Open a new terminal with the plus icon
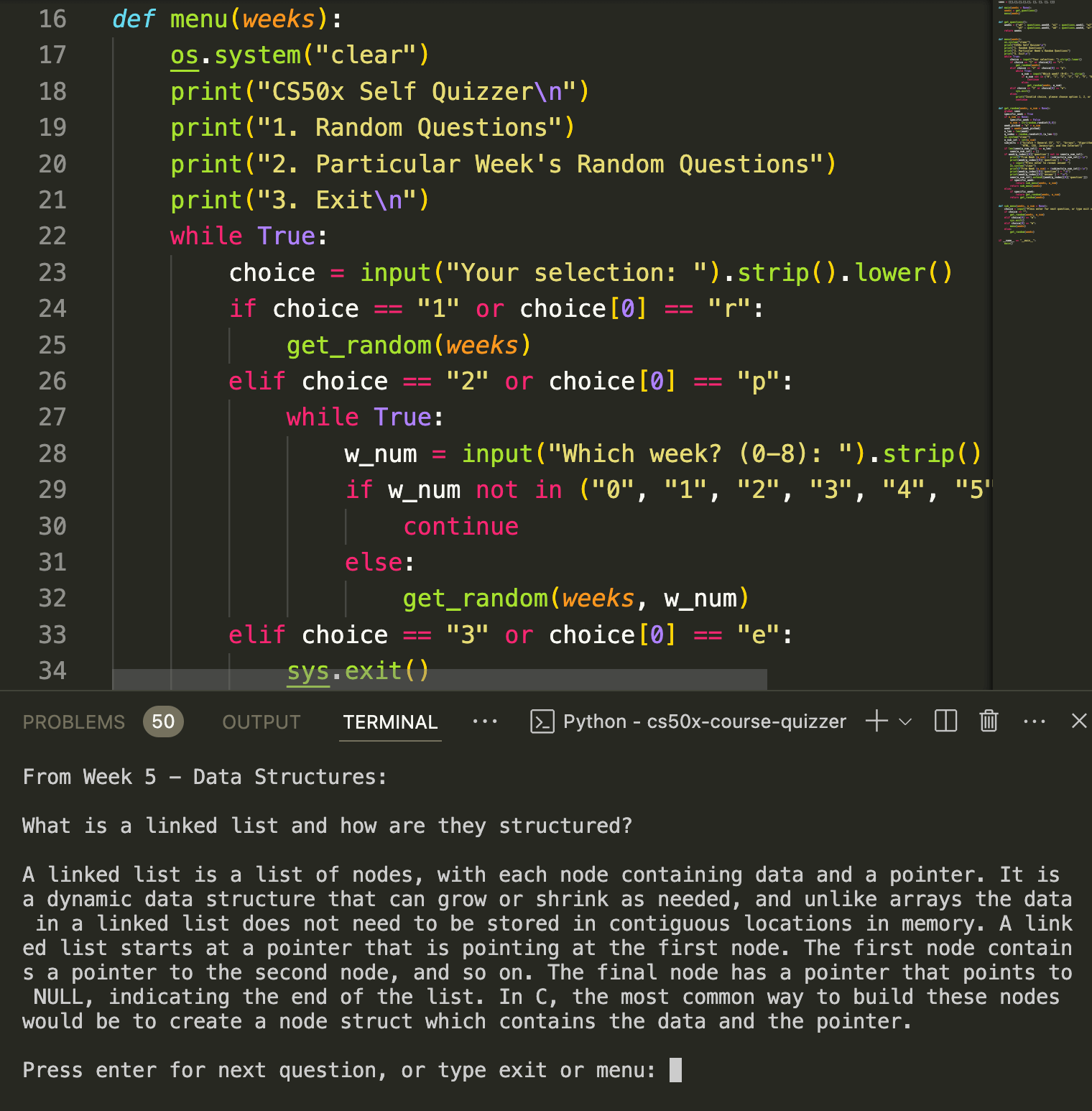Viewport: 1092px width, 1111px height. pyautogui.click(x=876, y=722)
